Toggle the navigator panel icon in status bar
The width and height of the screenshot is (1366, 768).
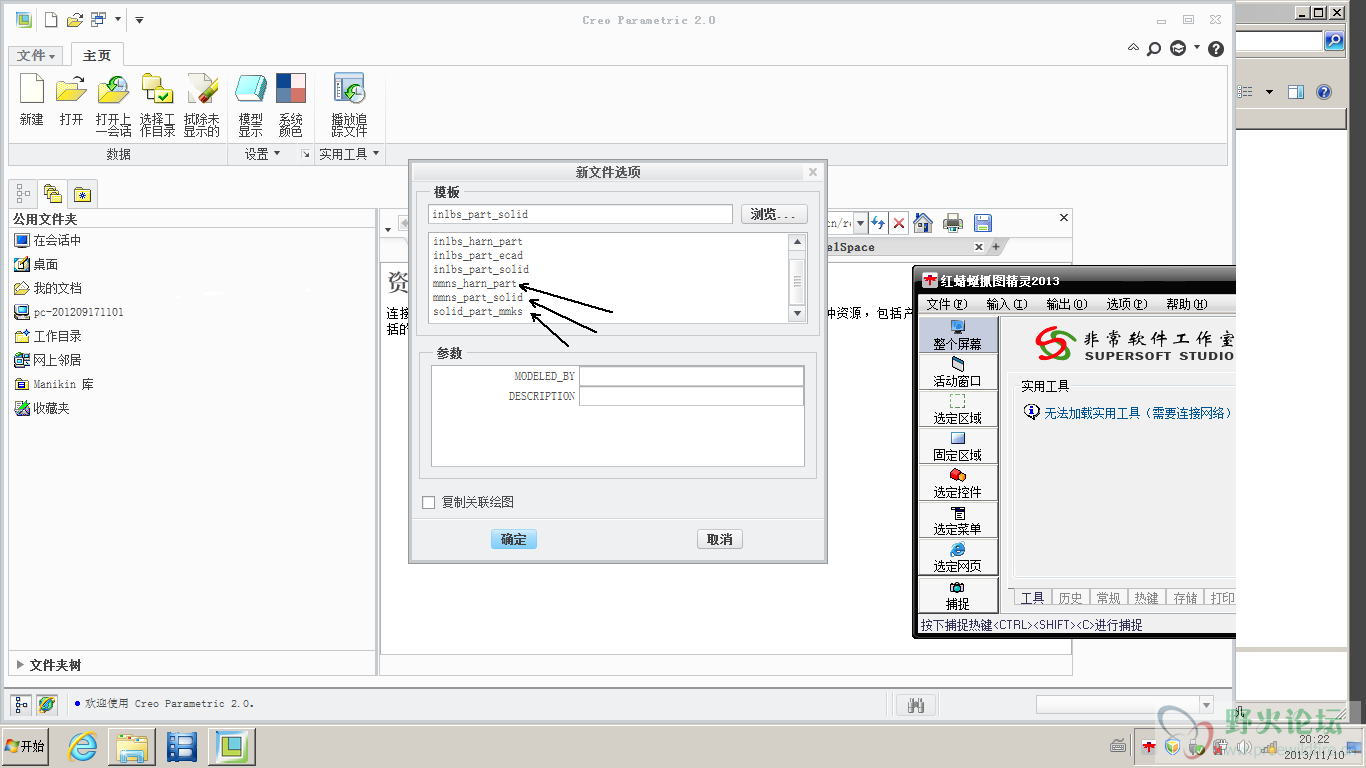(22, 705)
